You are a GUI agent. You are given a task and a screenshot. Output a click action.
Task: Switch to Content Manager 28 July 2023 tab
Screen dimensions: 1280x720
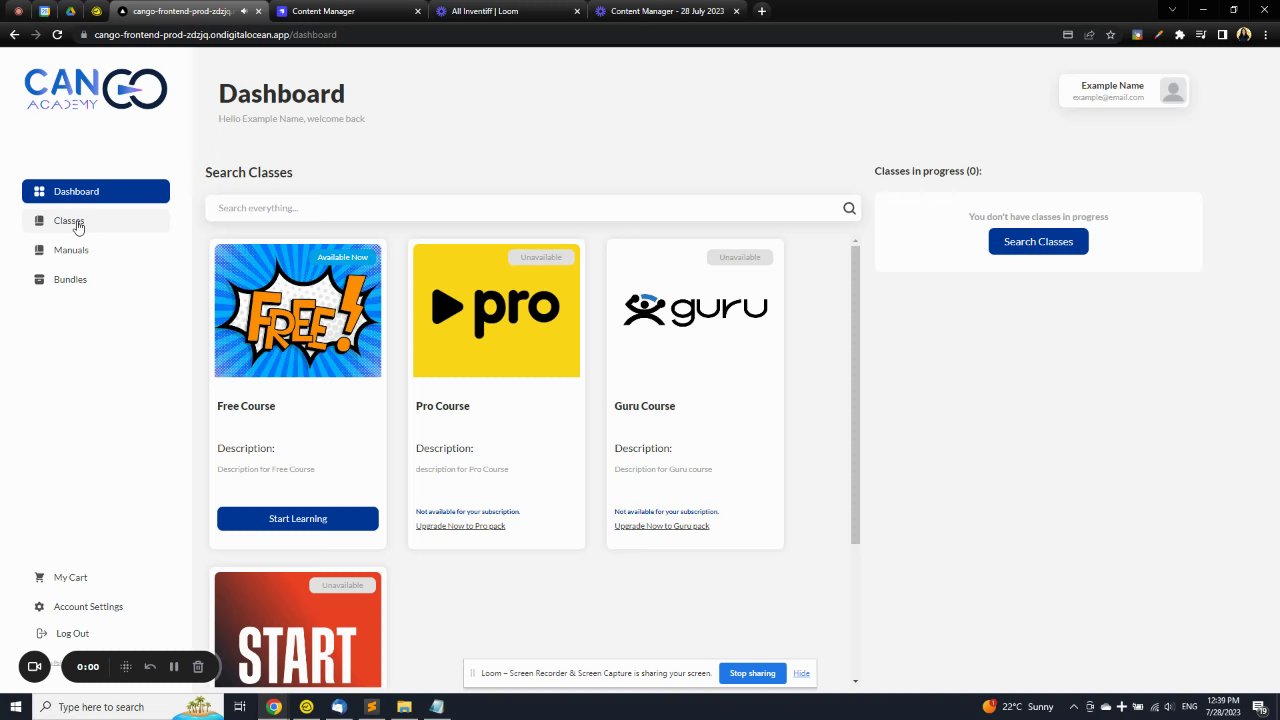[x=667, y=11]
